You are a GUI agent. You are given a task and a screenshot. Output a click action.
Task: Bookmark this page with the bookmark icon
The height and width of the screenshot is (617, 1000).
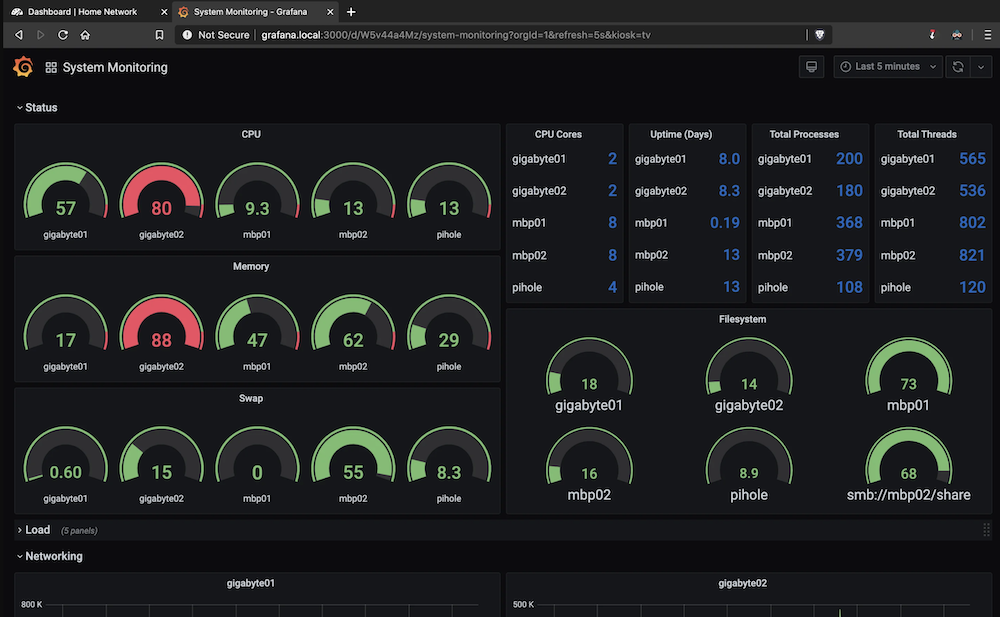pos(159,34)
